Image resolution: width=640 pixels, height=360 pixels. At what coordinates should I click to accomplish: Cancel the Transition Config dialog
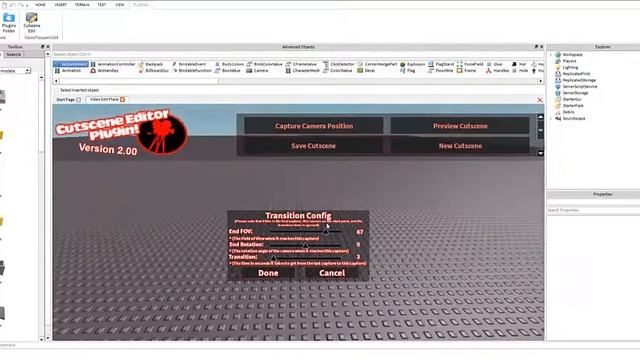332,273
